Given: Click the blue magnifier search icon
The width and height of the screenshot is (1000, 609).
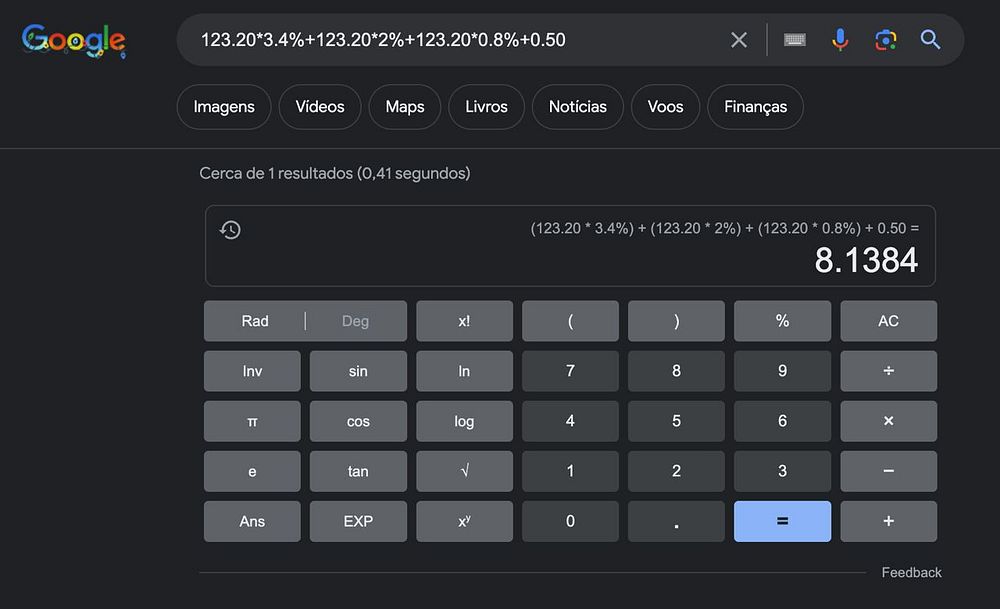Looking at the screenshot, I should pyautogui.click(x=931, y=40).
